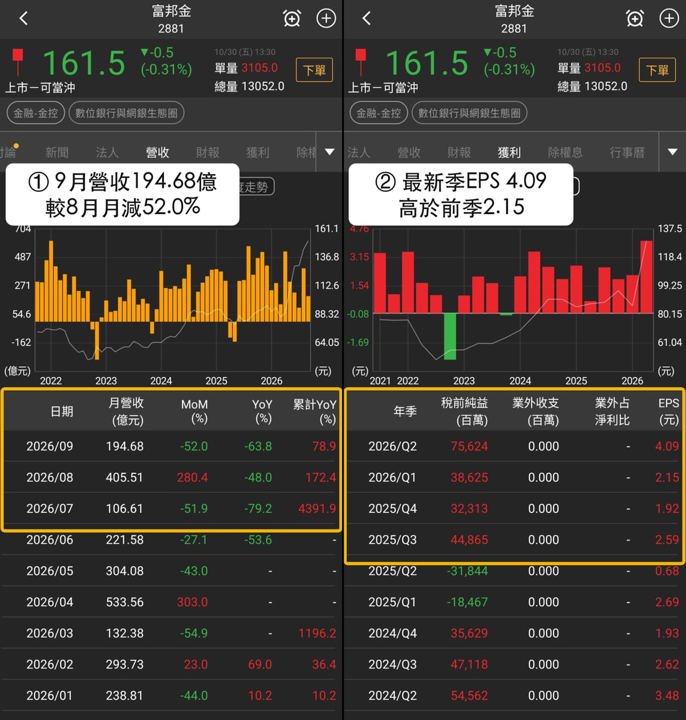Select the 2025/Q3 earnings row label
686x720 pixels.
(x=393, y=540)
